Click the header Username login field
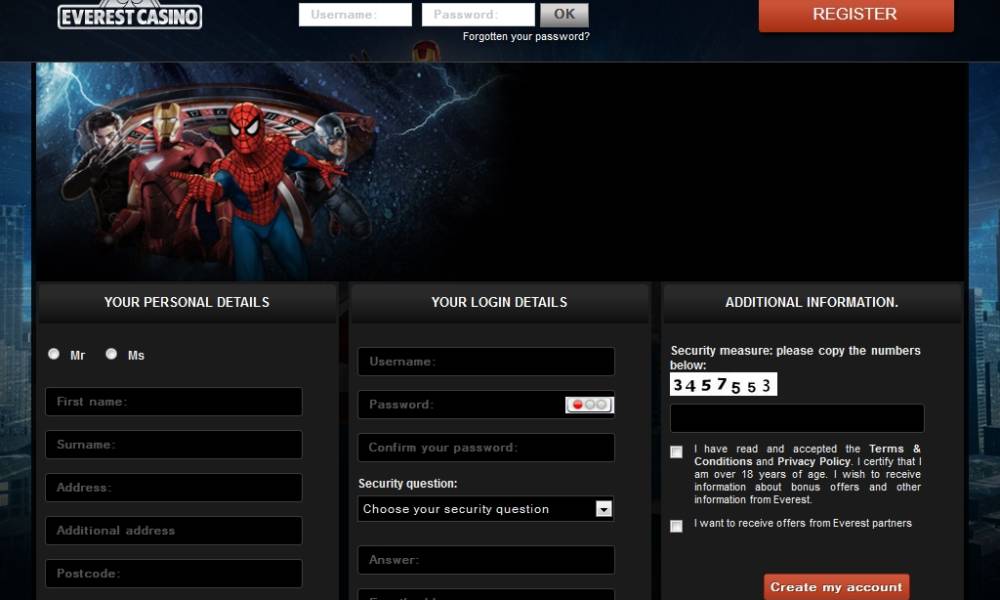The height and width of the screenshot is (600, 1000). [355, 15]
